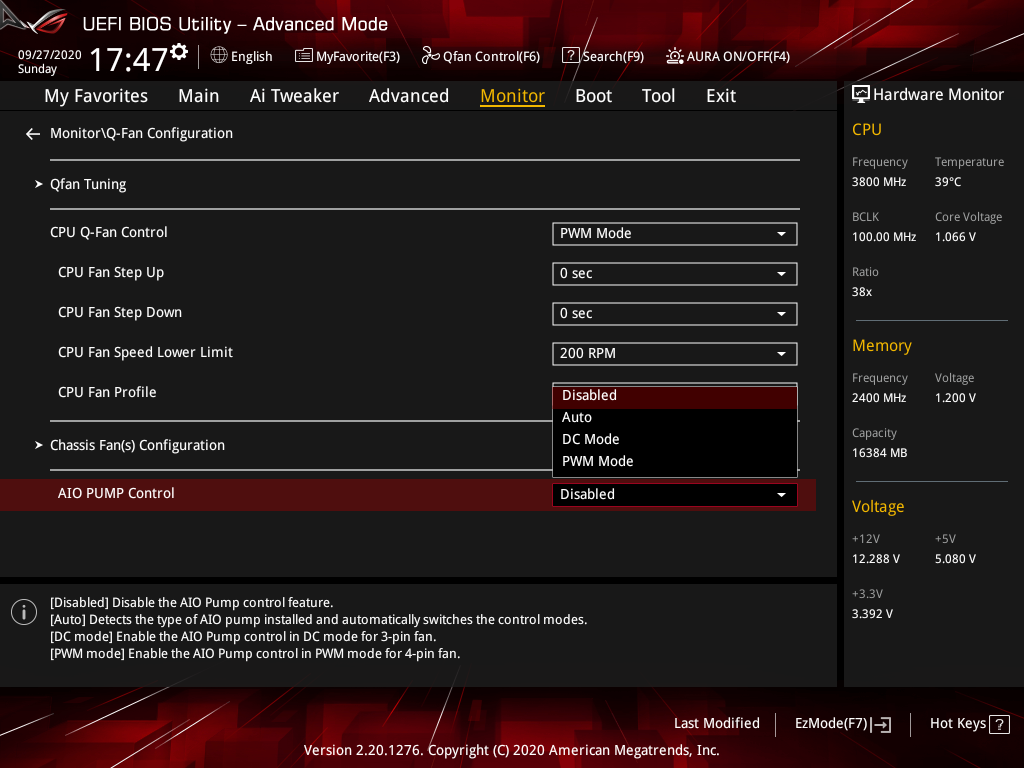Image resolution: width=1024 pixels, height=768 pixels.
Task: Click the 17:47 clock display
Action: [129, 59]
